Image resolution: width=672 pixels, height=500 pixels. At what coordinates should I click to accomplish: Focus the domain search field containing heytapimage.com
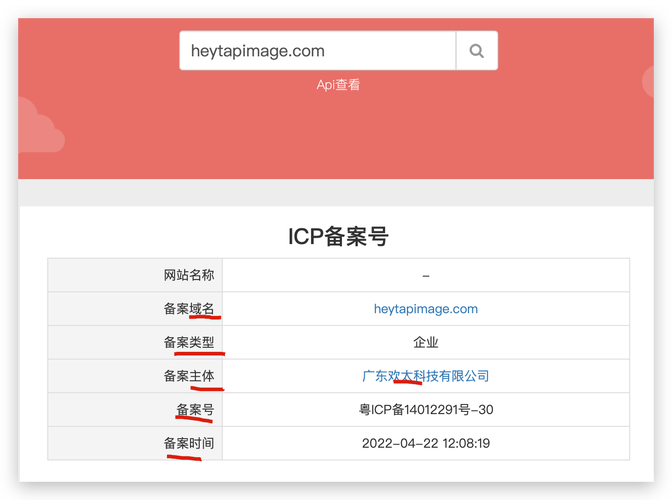(x=317, y=51)
